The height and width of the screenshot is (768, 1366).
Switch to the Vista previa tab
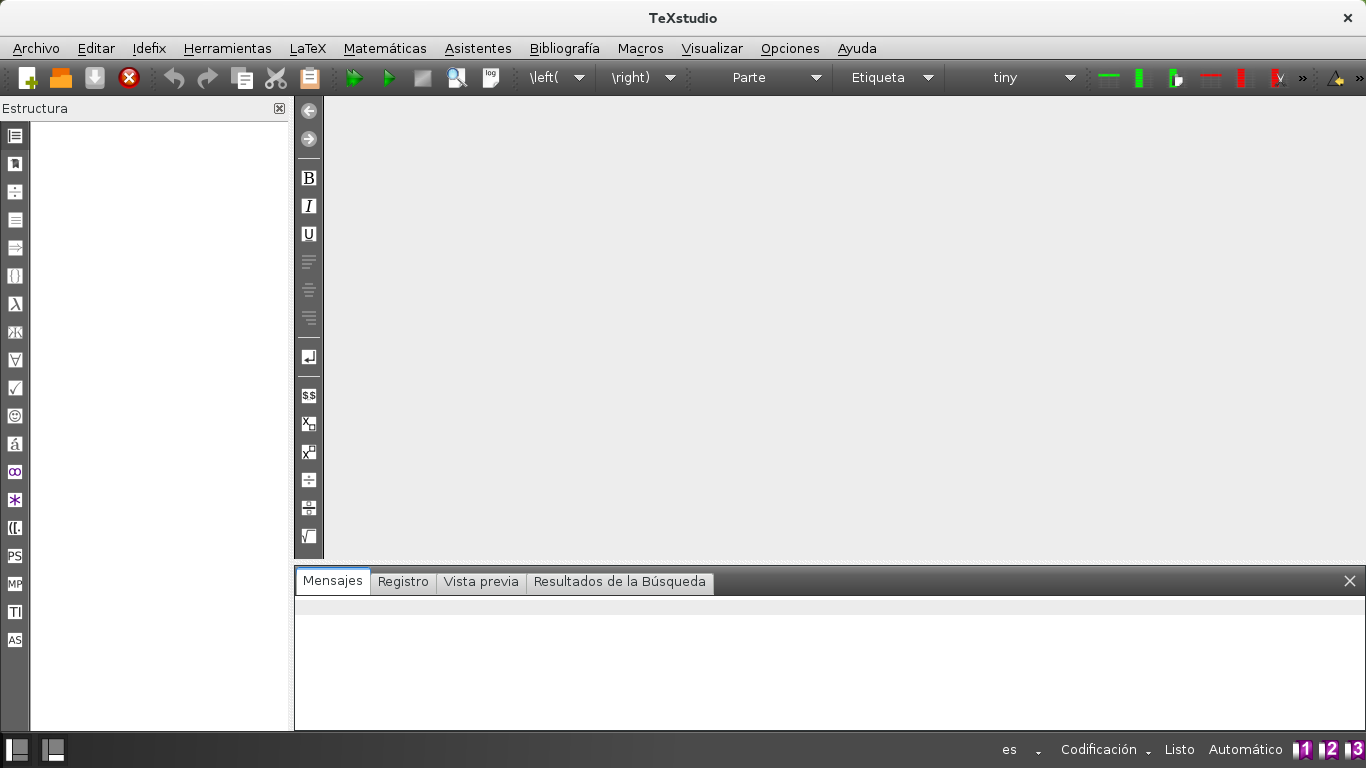coord(481,582)
